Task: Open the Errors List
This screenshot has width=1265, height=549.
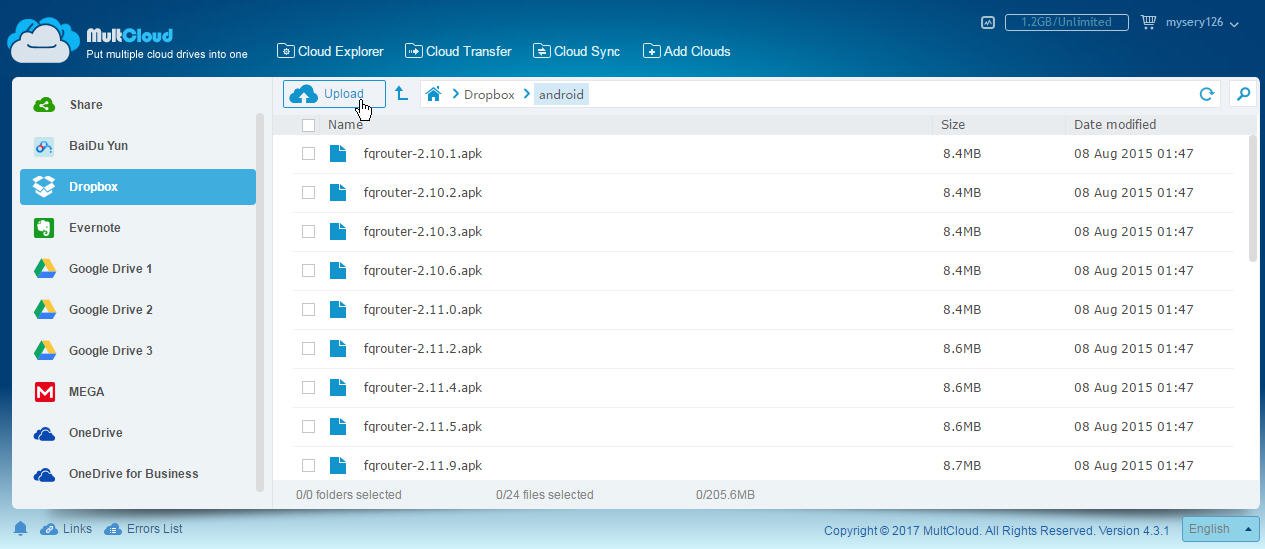Action: (143, 529)
